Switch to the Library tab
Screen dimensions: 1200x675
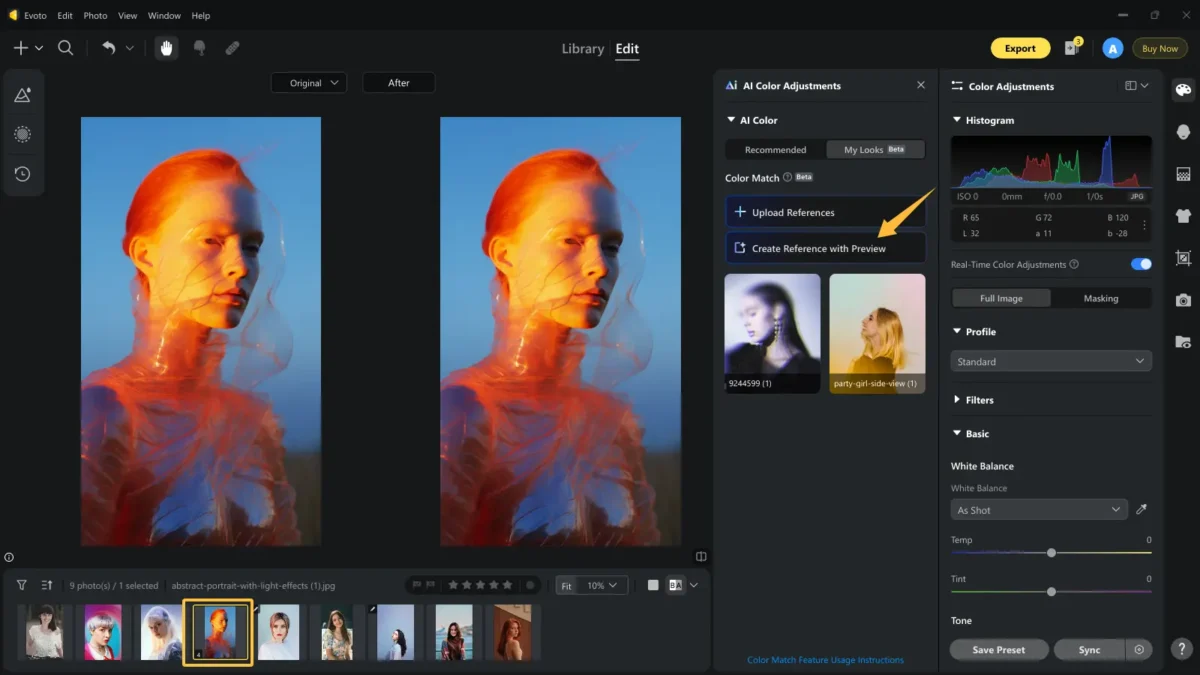(582, 48)
